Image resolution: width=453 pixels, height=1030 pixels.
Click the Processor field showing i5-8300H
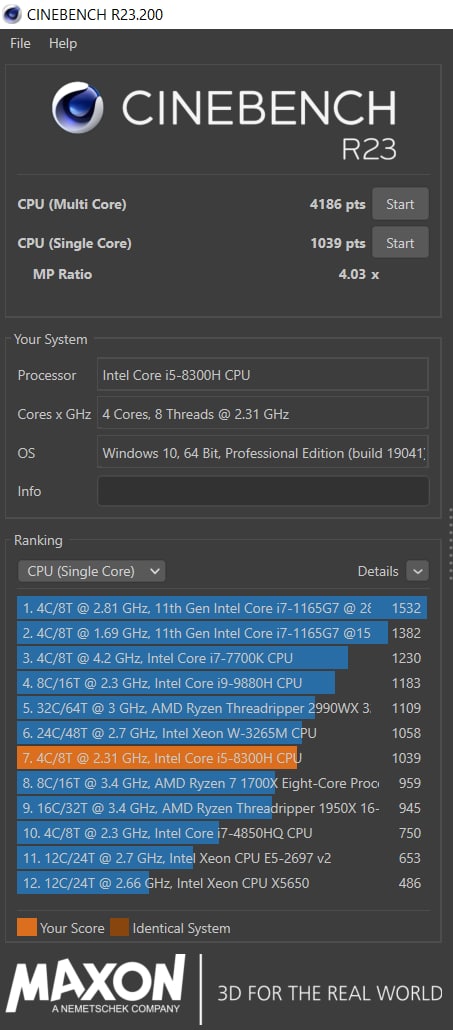[x=263, y=375]
